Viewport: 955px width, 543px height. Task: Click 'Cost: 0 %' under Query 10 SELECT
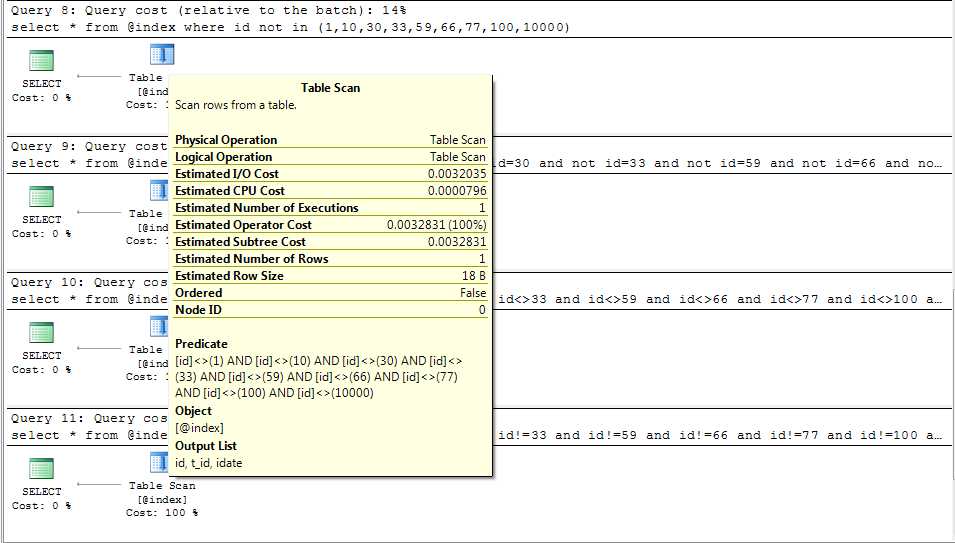(x=41, y=370)
